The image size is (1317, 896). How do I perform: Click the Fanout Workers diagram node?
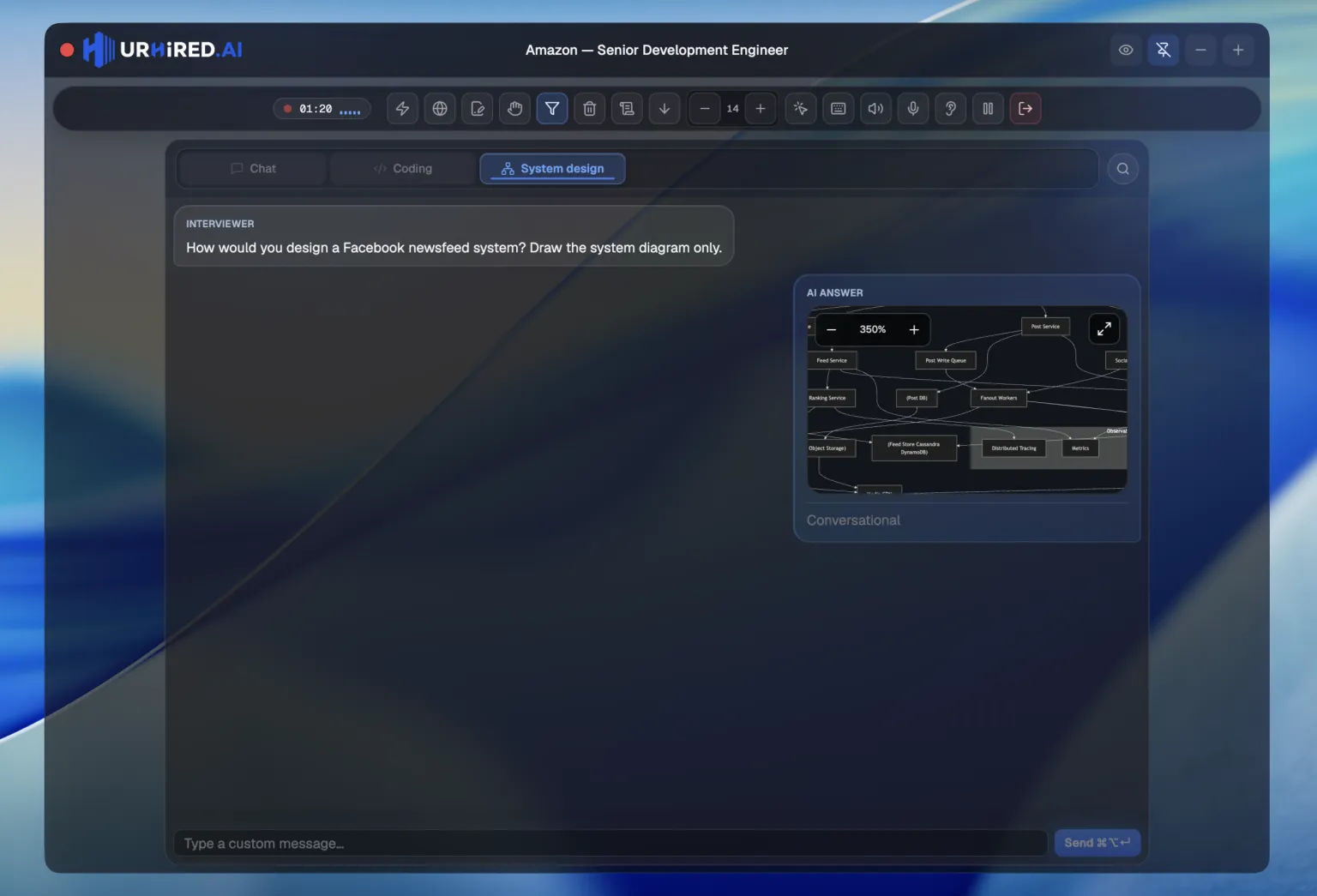click(x=999, y=398)
